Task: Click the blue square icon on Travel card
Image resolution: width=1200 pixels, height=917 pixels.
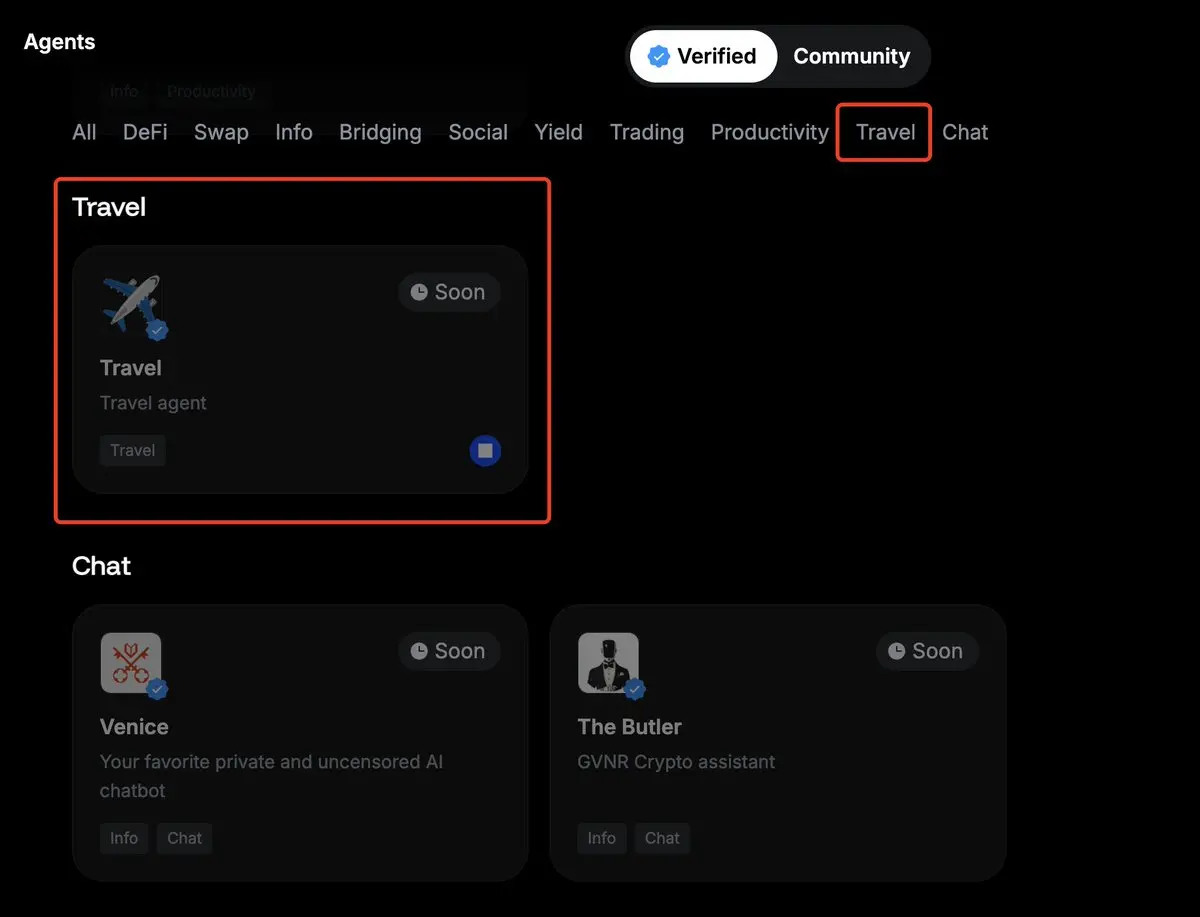Action: [485, 451]
